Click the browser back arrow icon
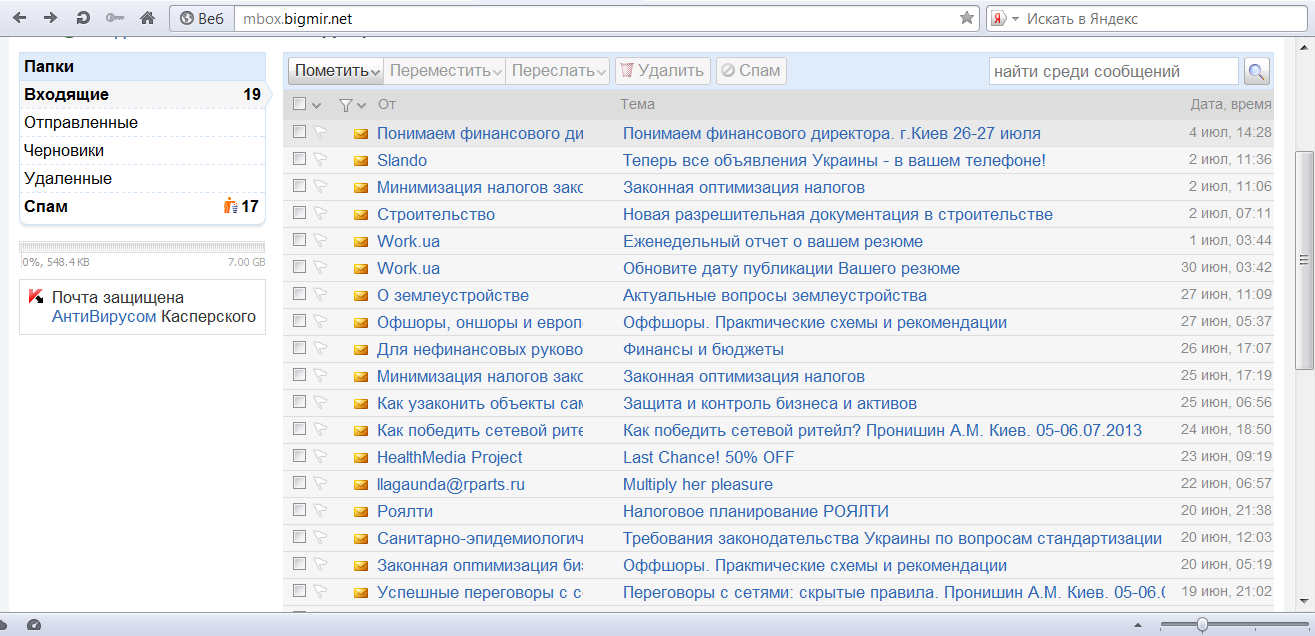The width and height of the screenshot is (1315, 636). pos(20,18)
